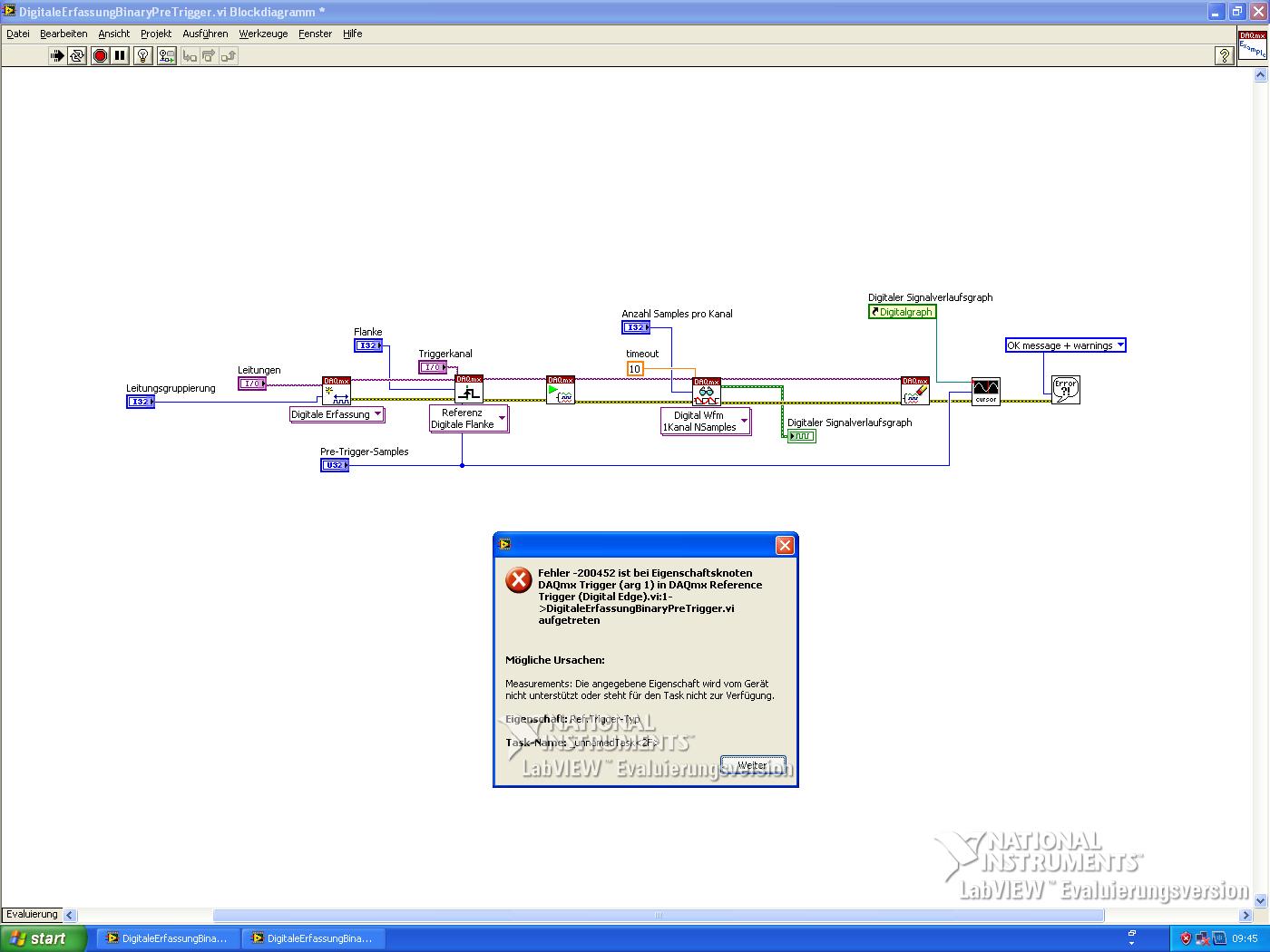This screenshot has width=1270, height=952.
Task: Select the DAQmx Start Task node
Action: pyautogui.click(x=561, y=391)
